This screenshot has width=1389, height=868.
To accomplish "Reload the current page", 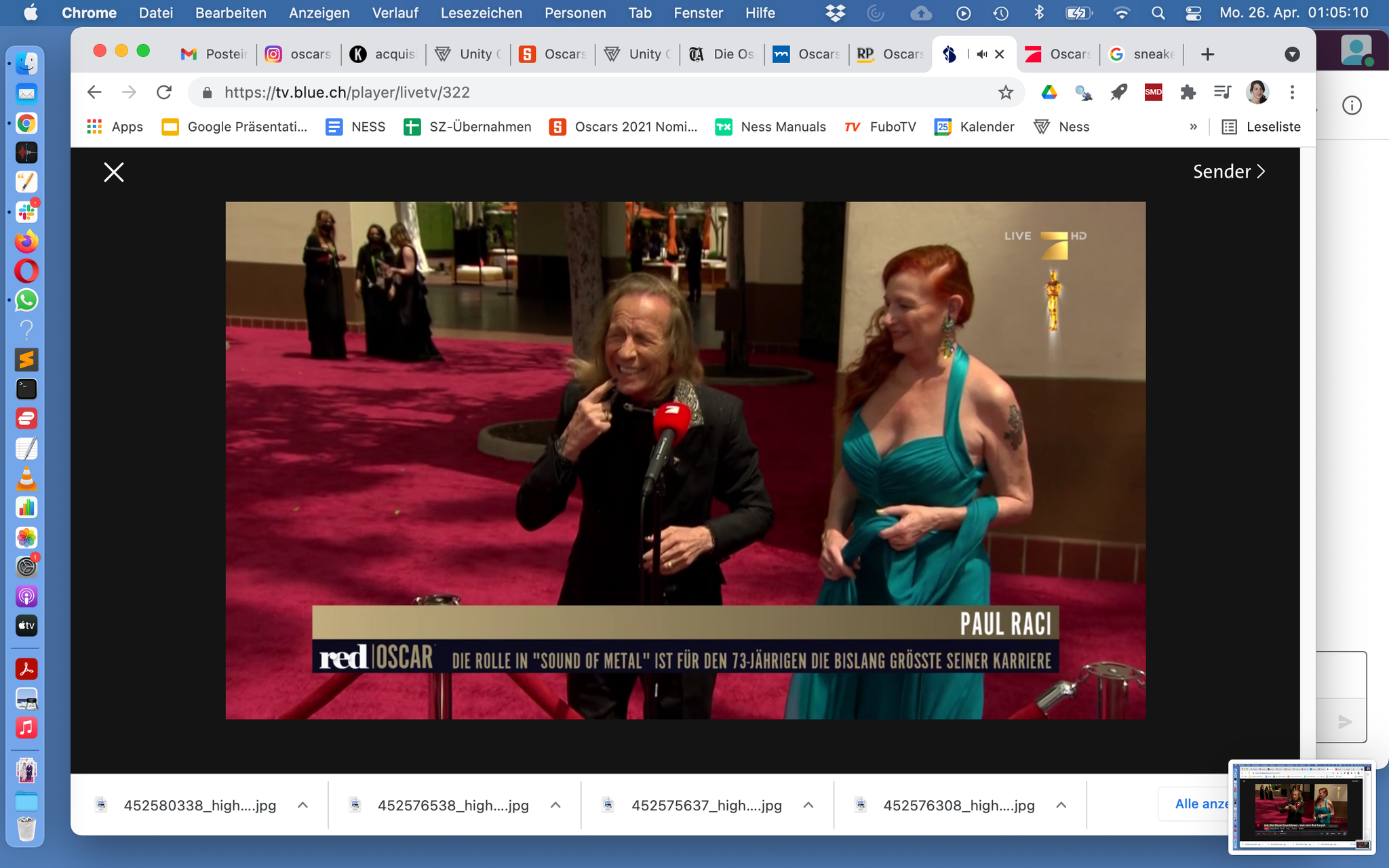I will tap(164, 92).
